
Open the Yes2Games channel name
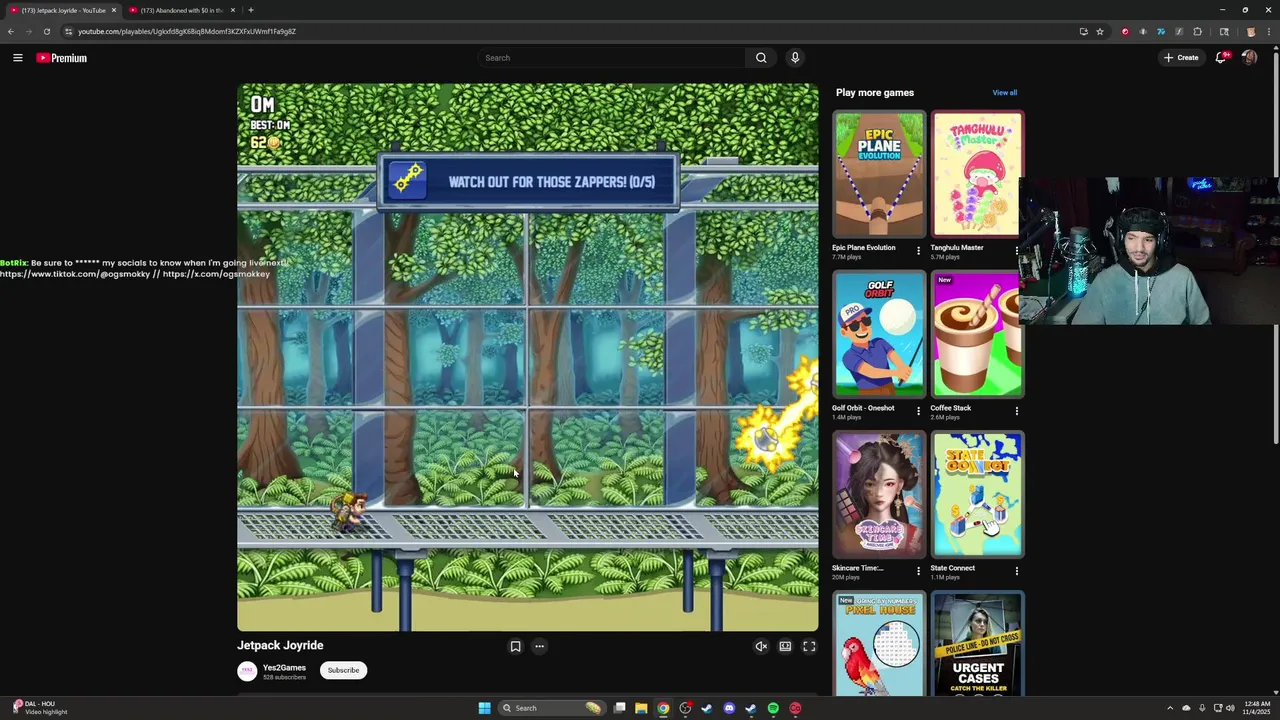(x=284, y=667)
